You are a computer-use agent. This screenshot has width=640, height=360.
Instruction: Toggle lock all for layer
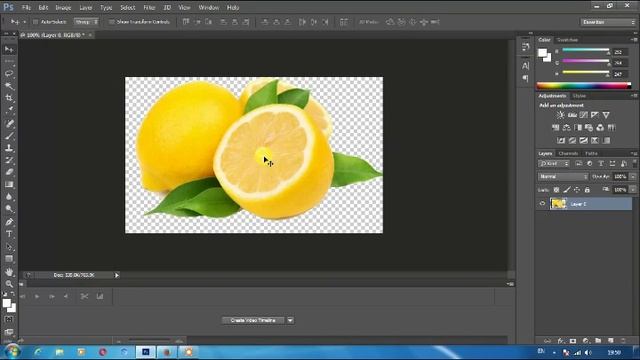(x=587, y=190)
